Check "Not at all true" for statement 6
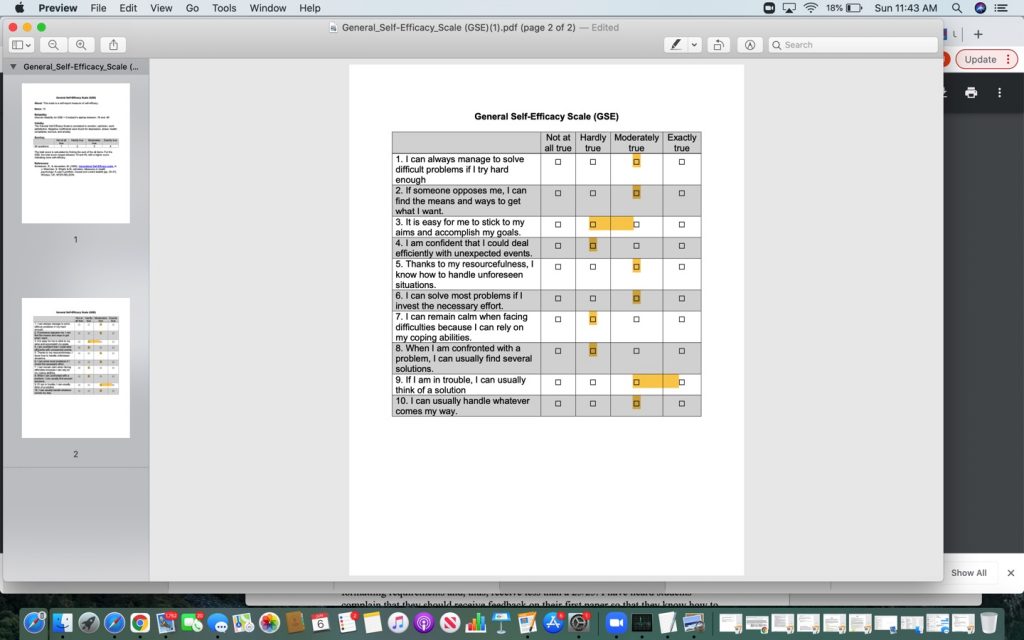This screenshot has width=1024, height=640. [558, 298]
